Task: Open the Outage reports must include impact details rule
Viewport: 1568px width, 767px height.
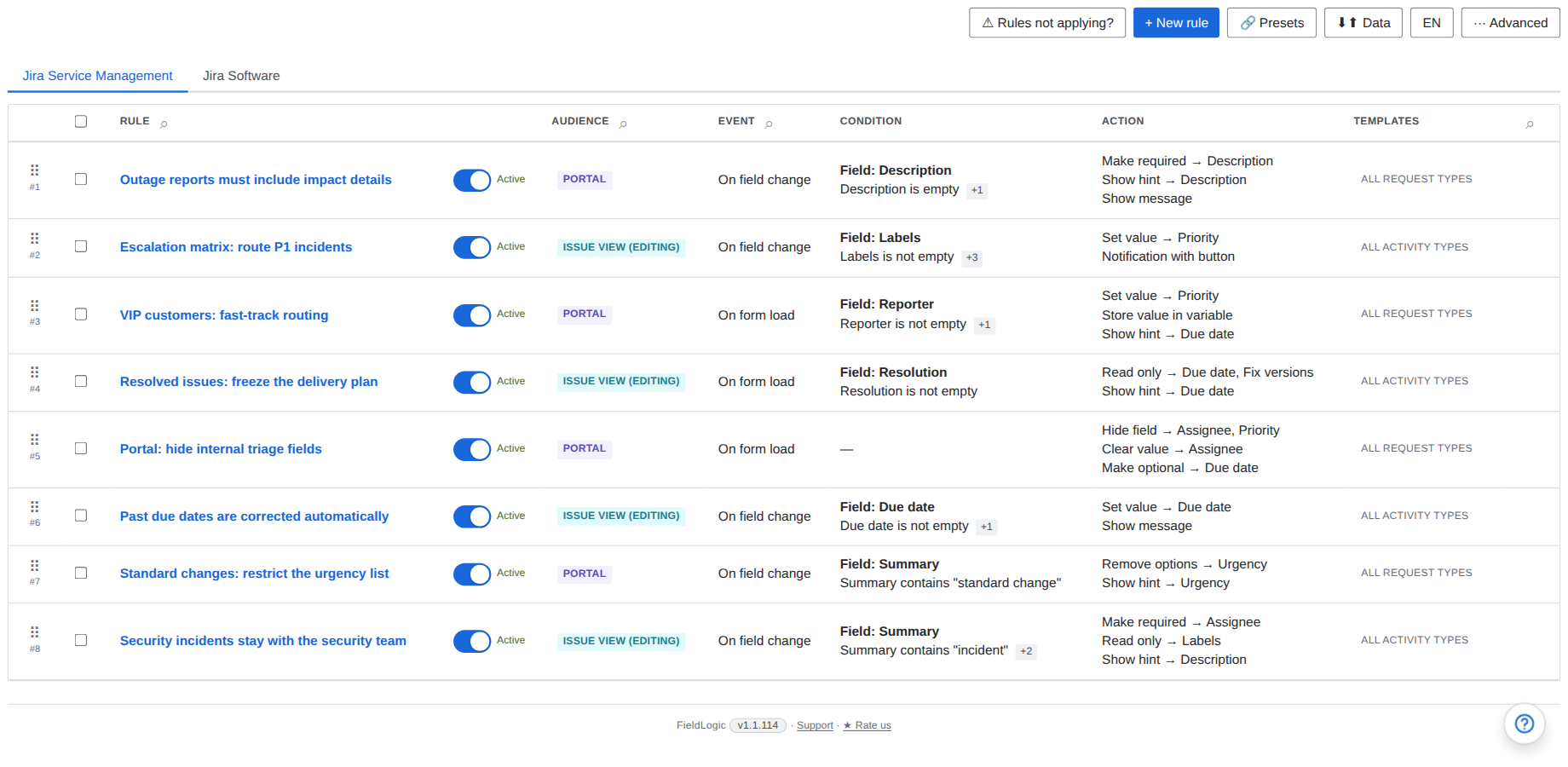Action: [x=256, y=180]
